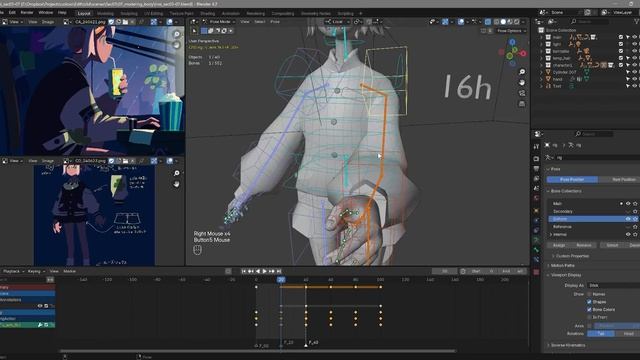Open the View Layer properties tab
Screen dimensions: 640x360
[x=536, y=179]
